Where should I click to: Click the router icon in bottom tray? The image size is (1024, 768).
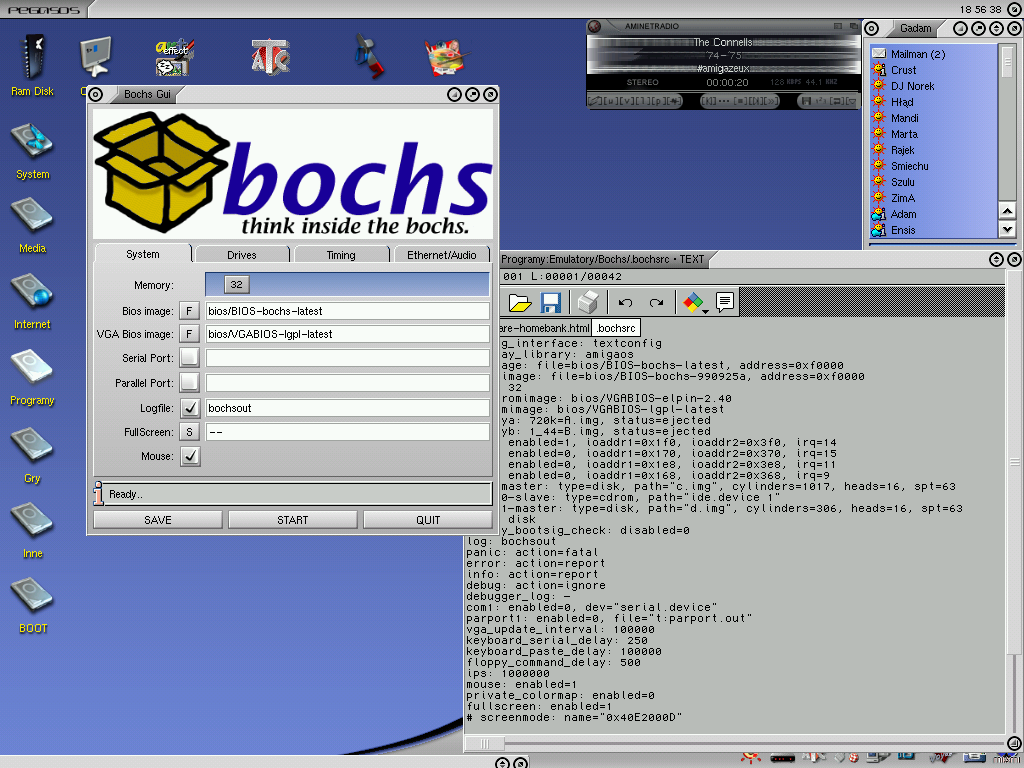[x=782, y=759]
